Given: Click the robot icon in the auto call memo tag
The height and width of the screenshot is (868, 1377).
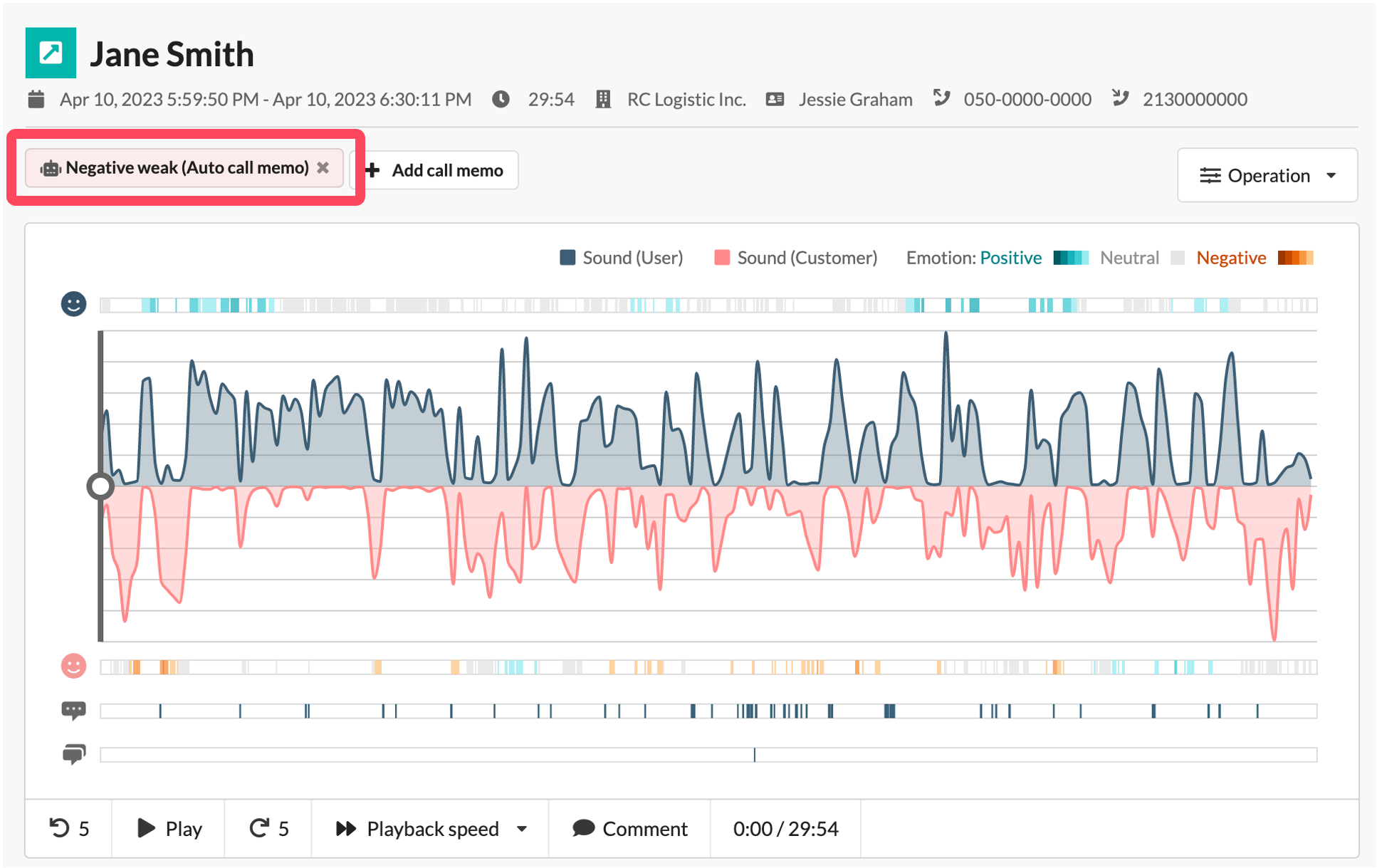Looking at the screenshot, I should click(51, 169).
